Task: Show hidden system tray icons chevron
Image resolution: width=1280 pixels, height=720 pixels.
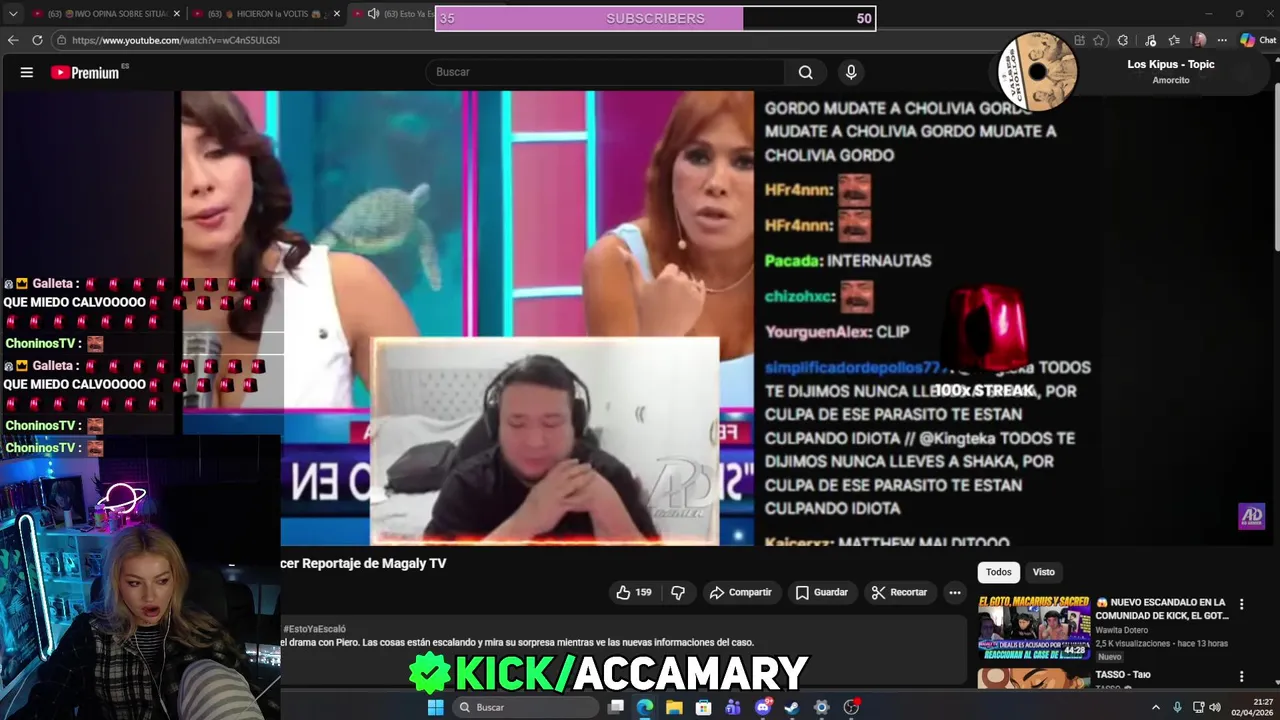Action: coord(1156,707)
